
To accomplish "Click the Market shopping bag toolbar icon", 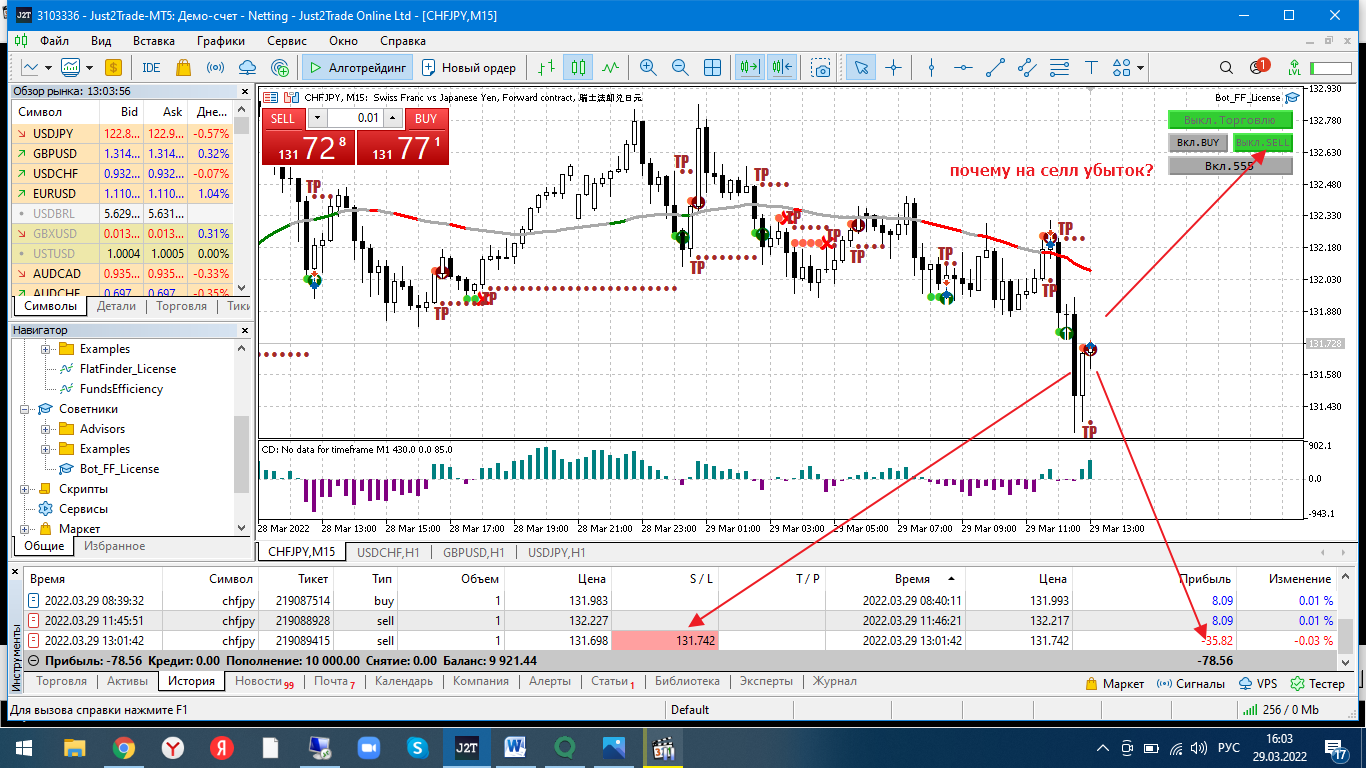I will point(183,68).
